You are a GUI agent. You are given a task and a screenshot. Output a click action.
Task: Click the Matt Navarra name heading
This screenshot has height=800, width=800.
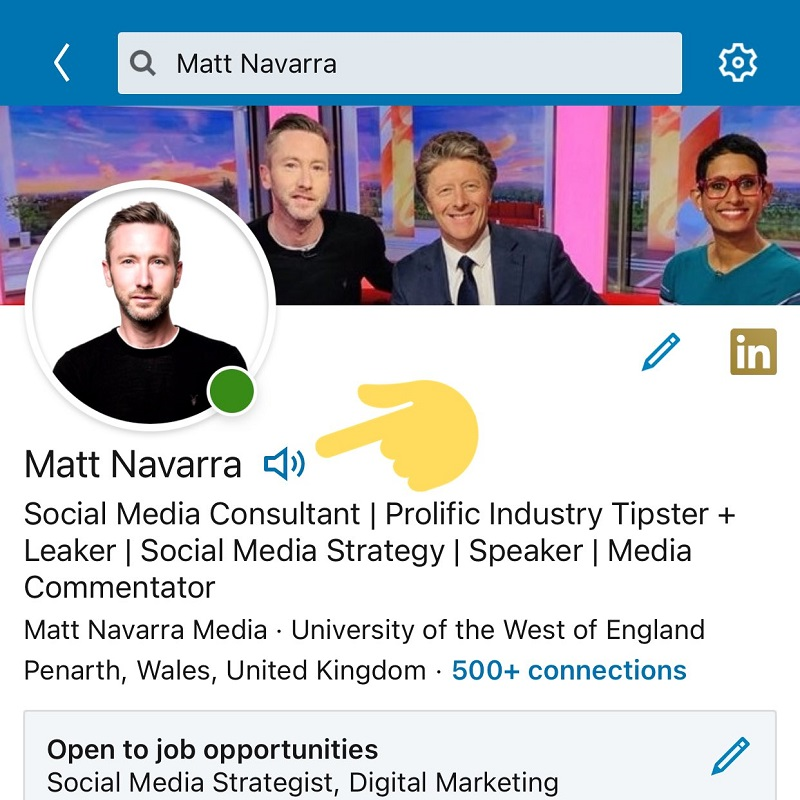133,464
